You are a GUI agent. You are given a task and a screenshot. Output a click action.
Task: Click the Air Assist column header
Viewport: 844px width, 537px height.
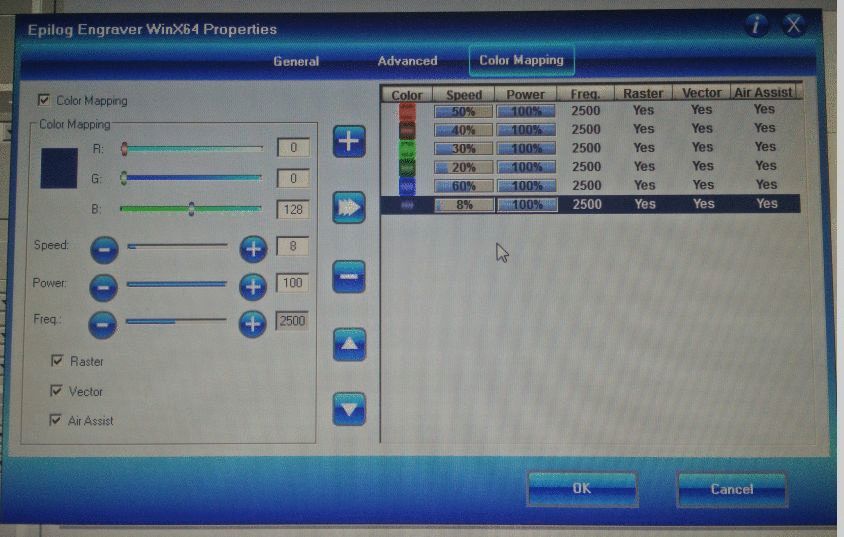[x=763, y=92]
